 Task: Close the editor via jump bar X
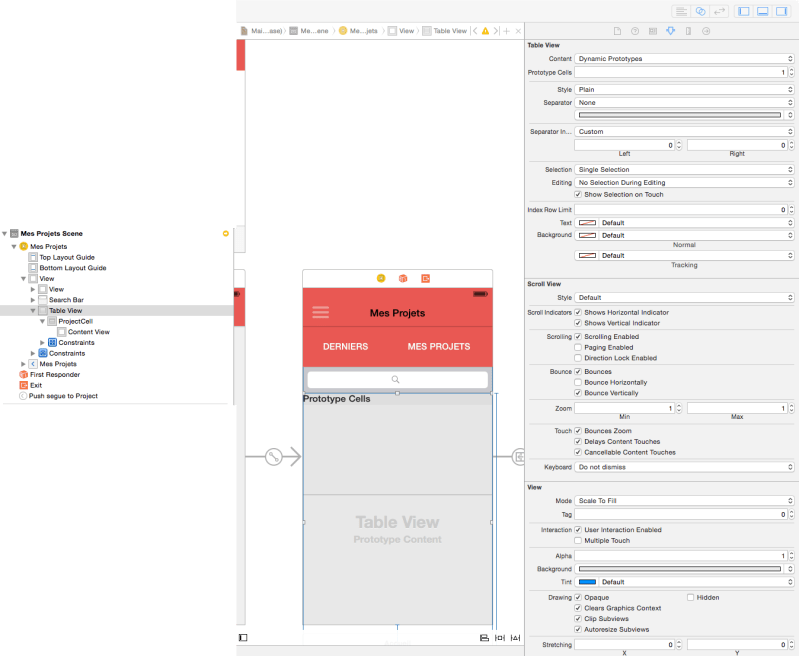pos(518,31)
